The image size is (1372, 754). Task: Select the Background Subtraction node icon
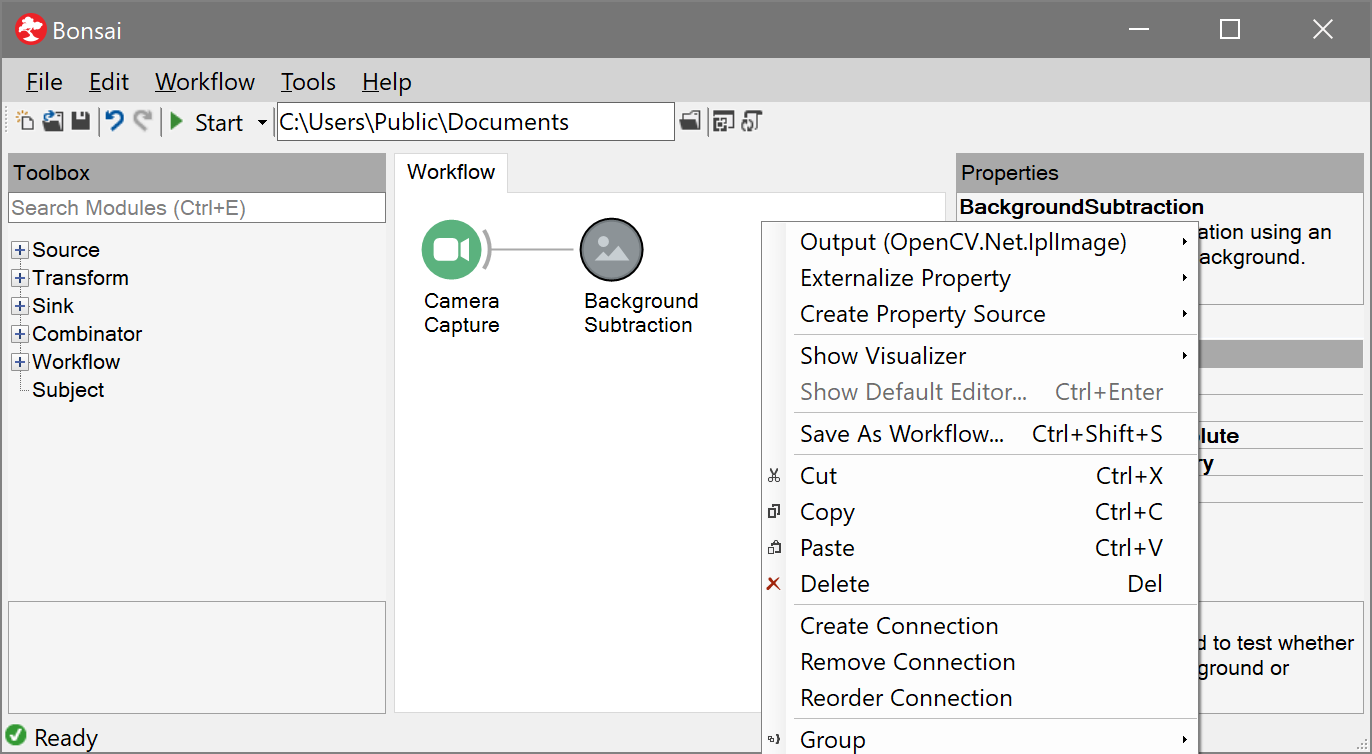point(612,250)
